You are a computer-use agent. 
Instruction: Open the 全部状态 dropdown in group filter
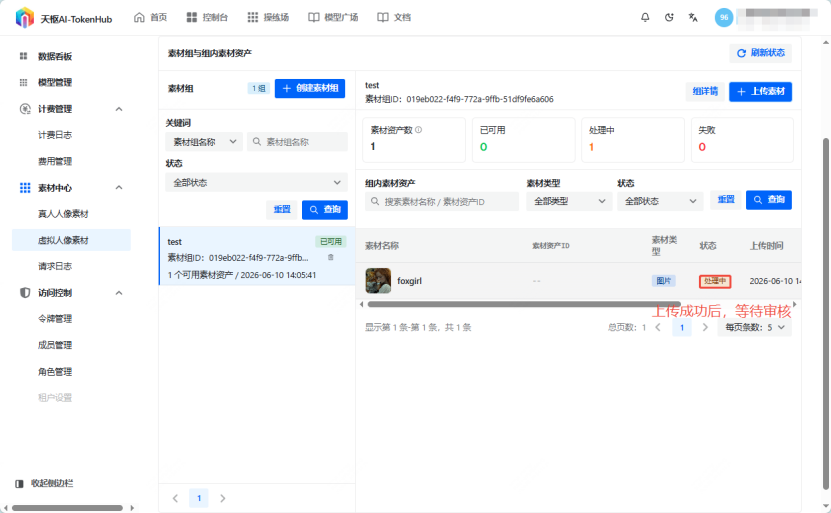pos(257,182)
